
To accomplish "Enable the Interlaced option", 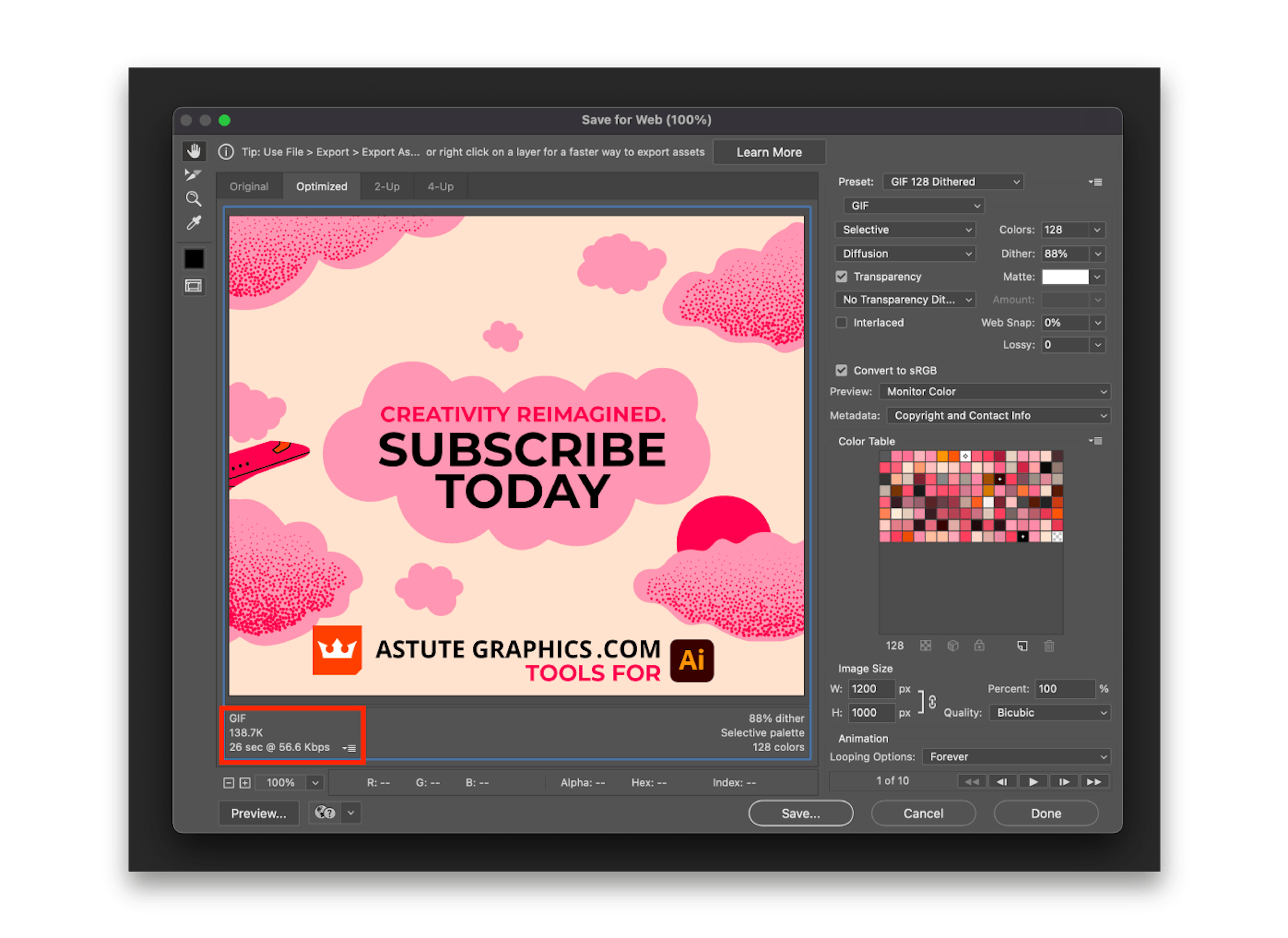I will coord(841,322).
